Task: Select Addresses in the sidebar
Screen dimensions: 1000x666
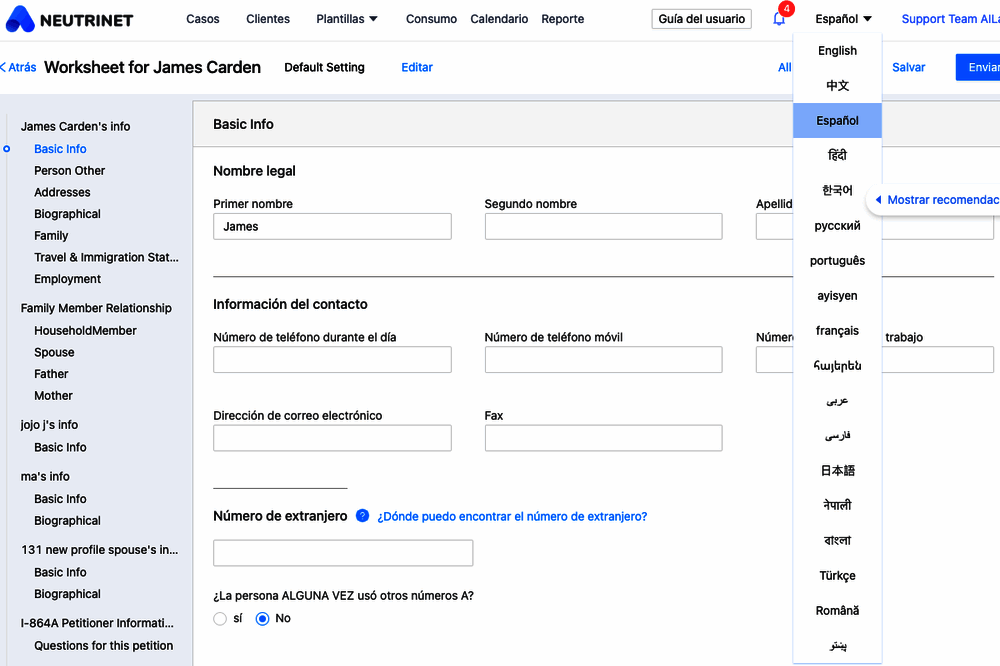Action: pyautogui.click(x=62, y=192)
